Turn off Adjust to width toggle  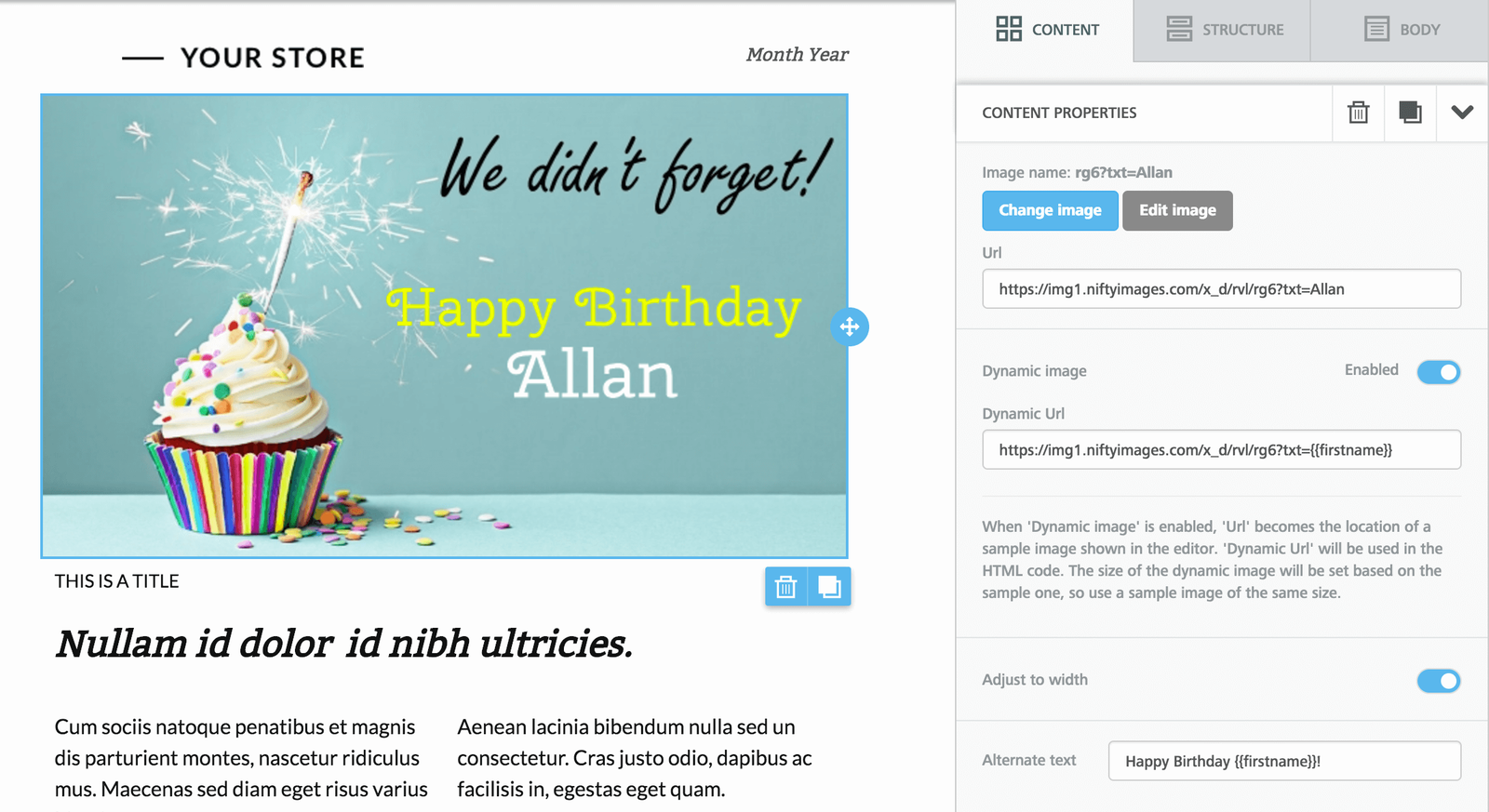1439,681
